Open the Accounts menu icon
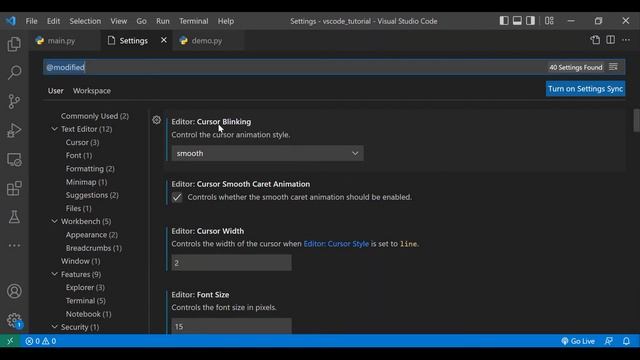The height and width of the screenshot is (360, 640). 14,291
